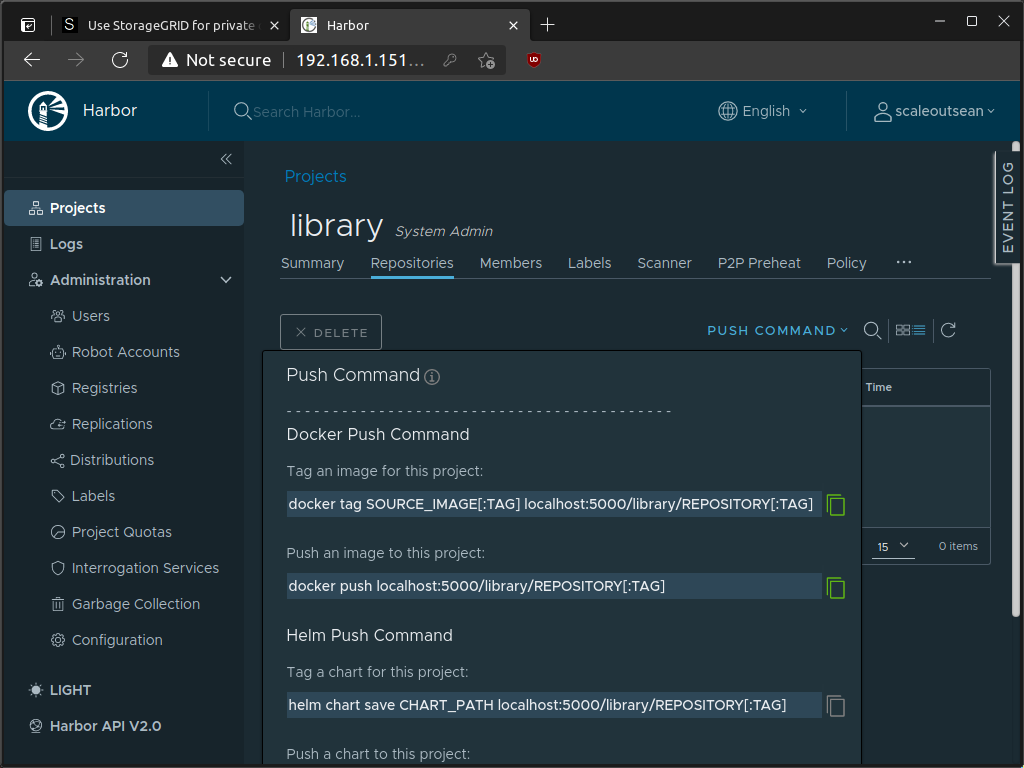Collapse the sidebar with double-chevron icon

[x=226, y=159]
